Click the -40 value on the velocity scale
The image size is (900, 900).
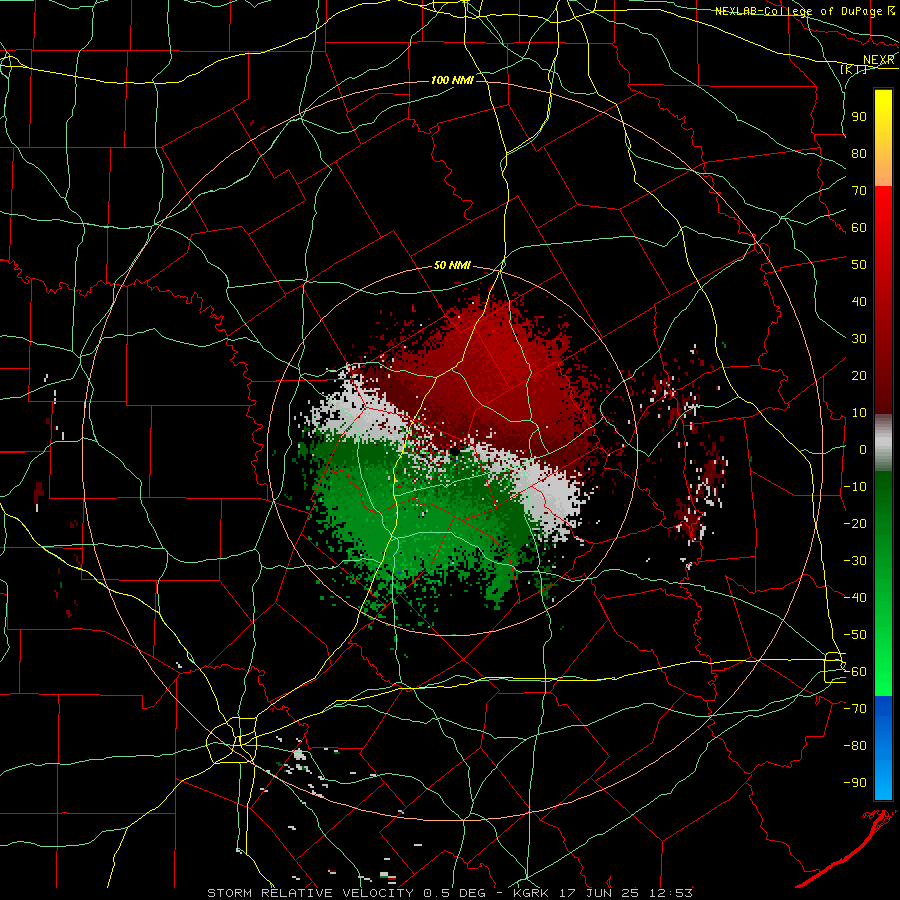click(x=855, y=598)
